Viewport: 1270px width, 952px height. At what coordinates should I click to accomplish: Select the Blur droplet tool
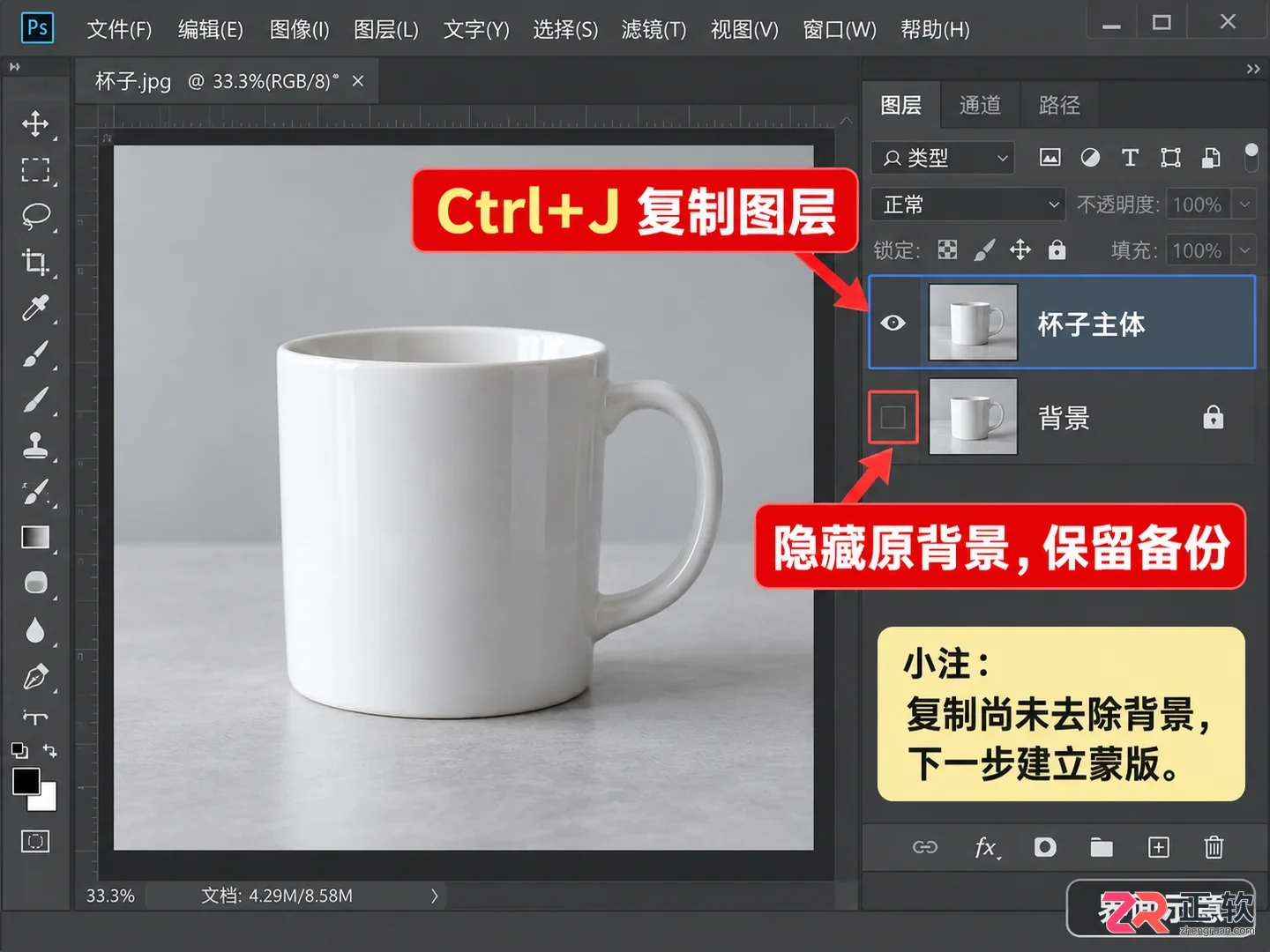[35, 630]
